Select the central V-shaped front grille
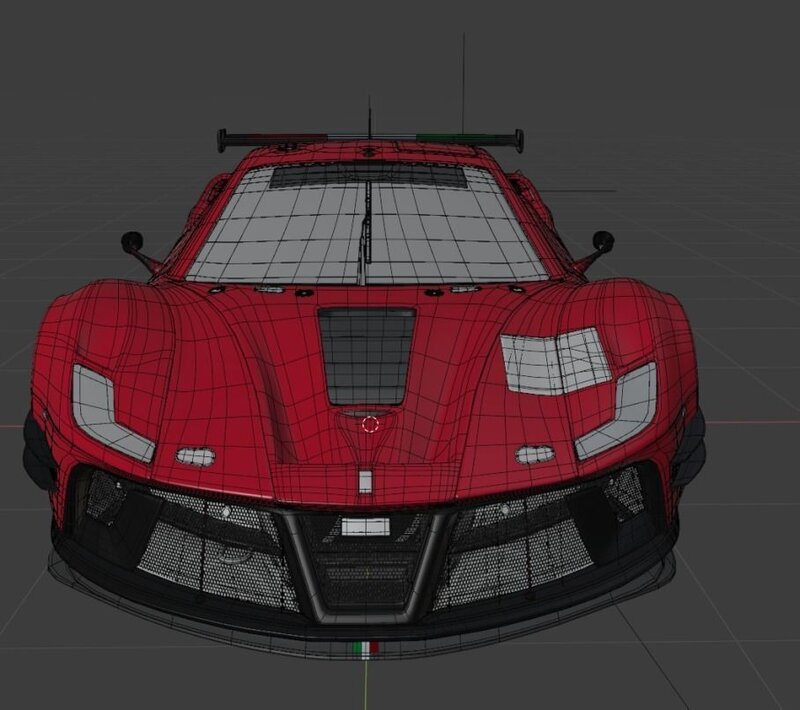This screenshot has height=710, width=800. [x=366, y=565]
